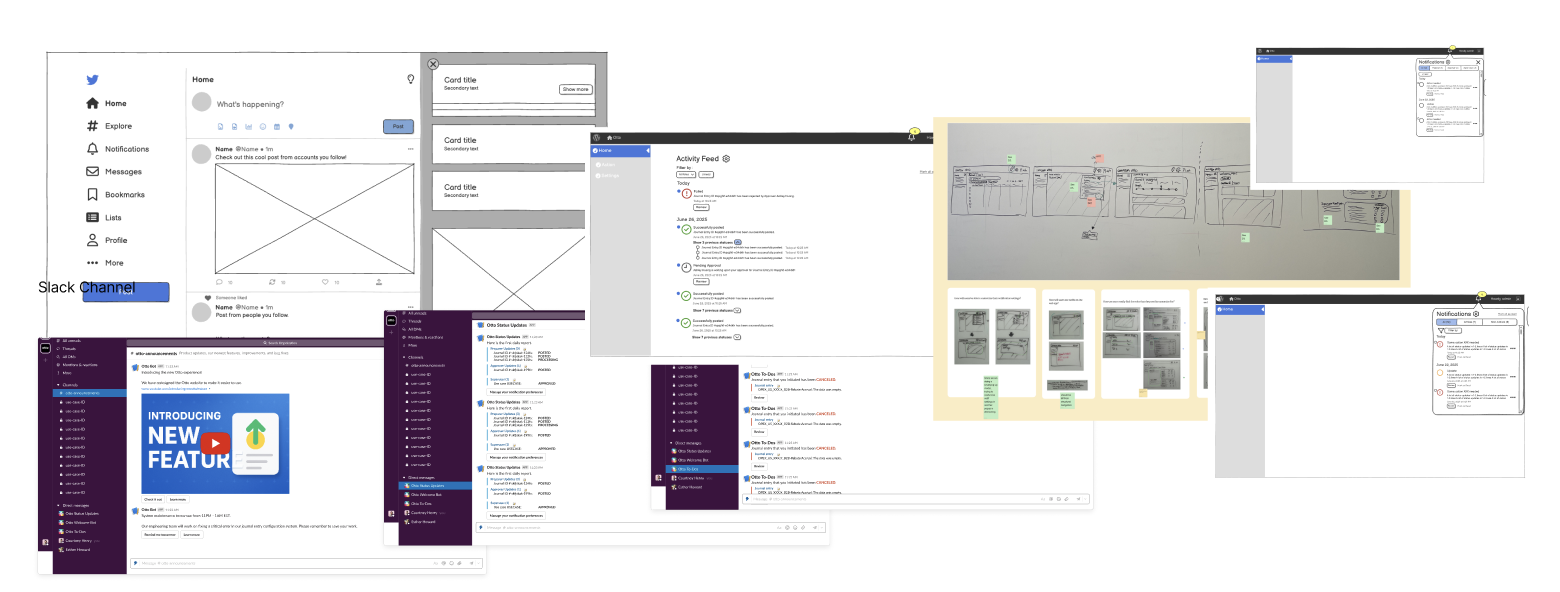Collapse Channels section in left Slack sidebar
1560x592 pixels.
58,385
